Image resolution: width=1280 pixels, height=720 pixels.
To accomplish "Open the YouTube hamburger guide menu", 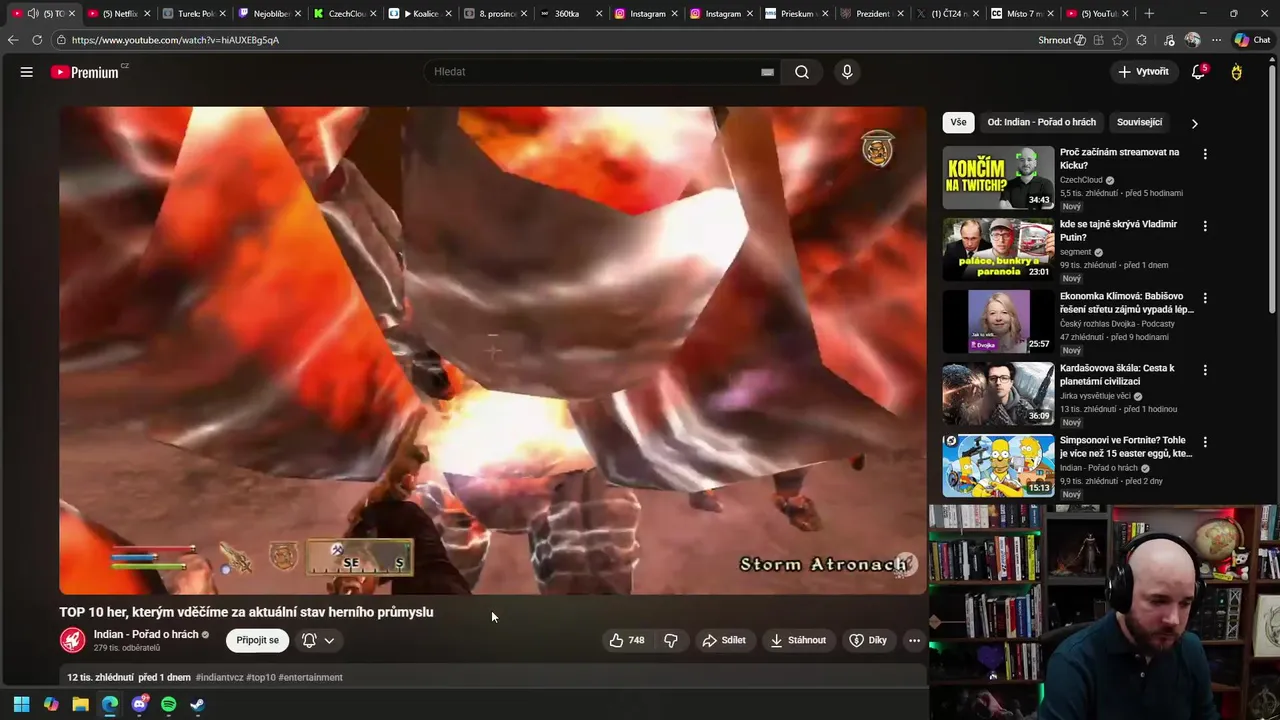I will 27,72.
